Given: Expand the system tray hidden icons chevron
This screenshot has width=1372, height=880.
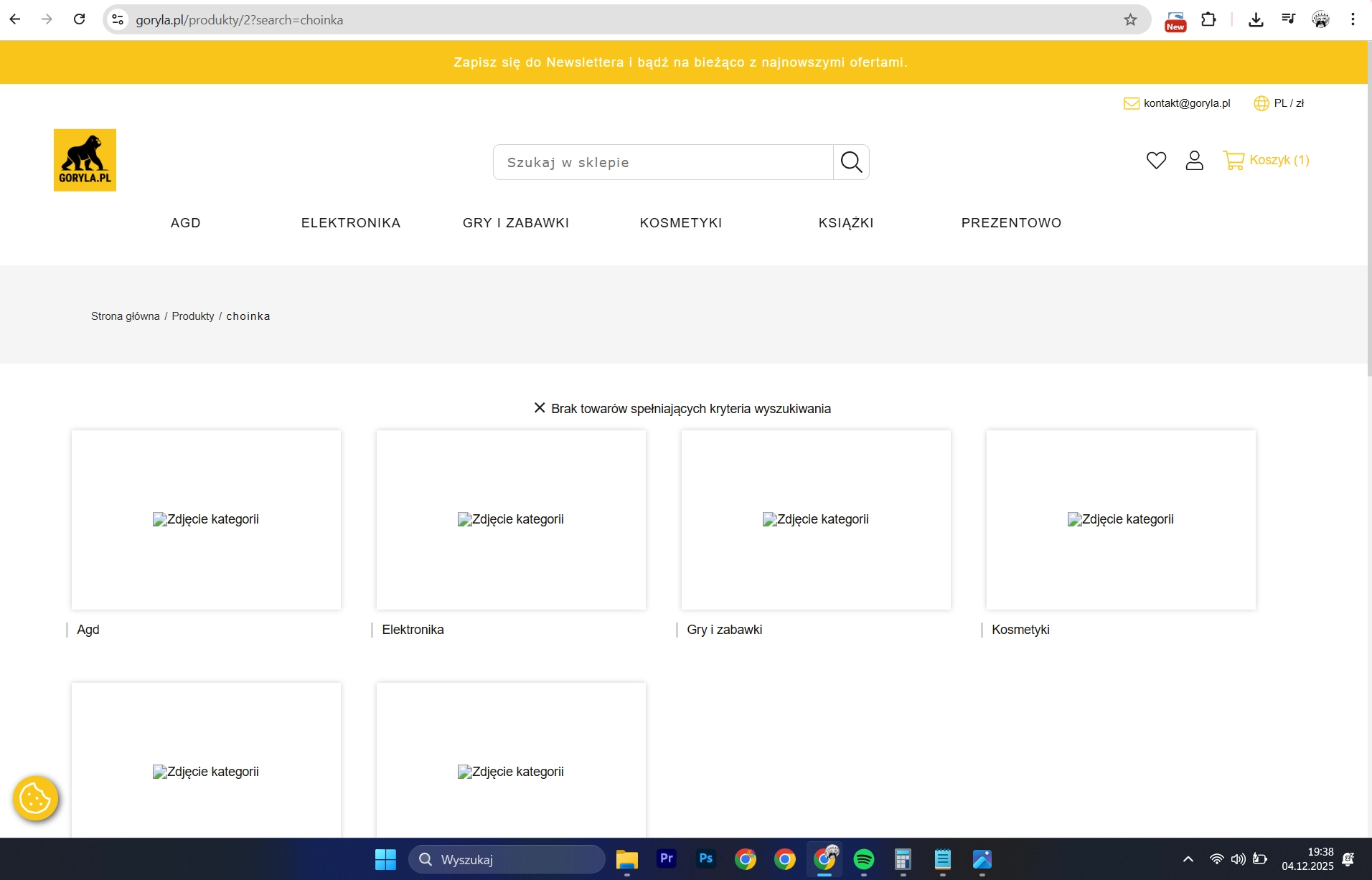Looking at the screenshot, I should pyautogui.click(x=1188, y=859).
